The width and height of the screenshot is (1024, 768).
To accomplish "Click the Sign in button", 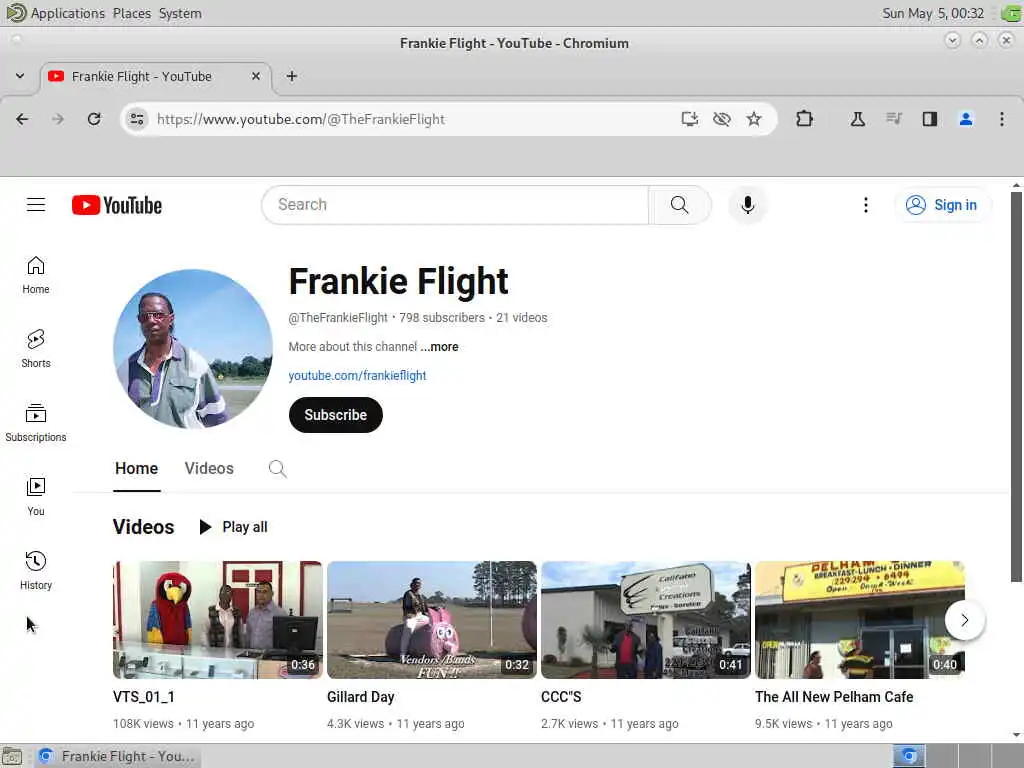I will click(x=943, y=205).
